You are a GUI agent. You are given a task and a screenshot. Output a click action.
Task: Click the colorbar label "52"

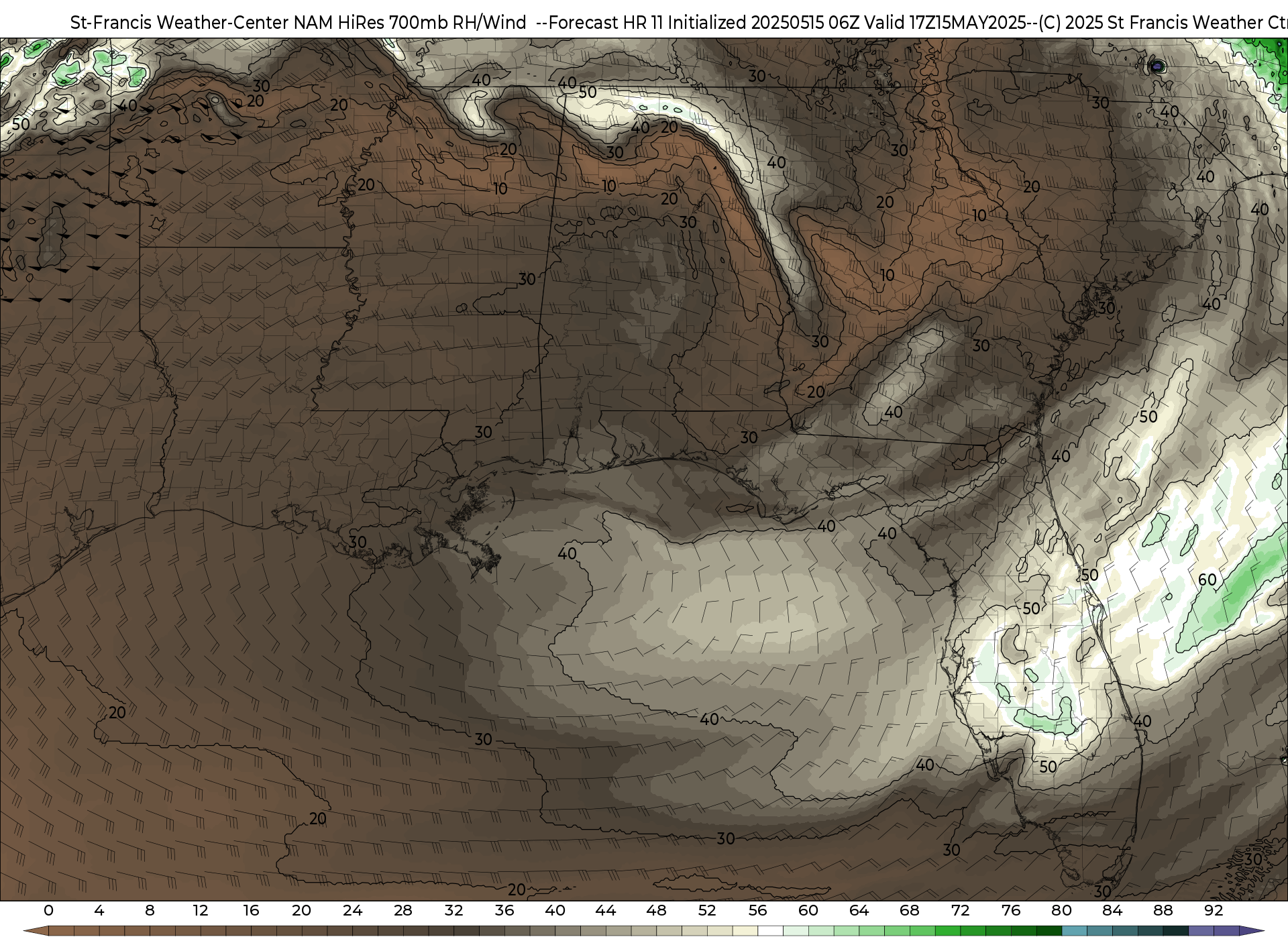pos(707,911)
